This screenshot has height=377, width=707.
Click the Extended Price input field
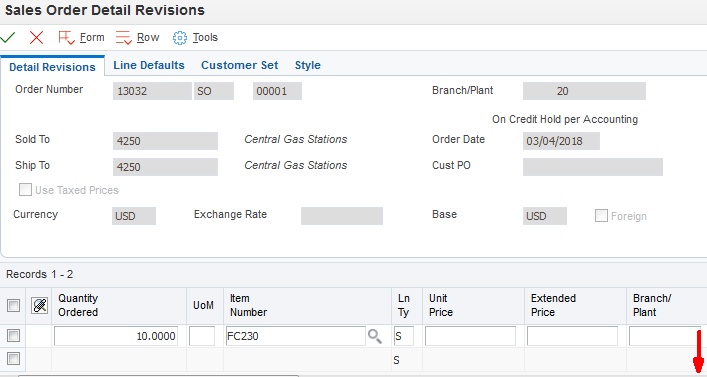pyautogui.click(x=572, y=336)
